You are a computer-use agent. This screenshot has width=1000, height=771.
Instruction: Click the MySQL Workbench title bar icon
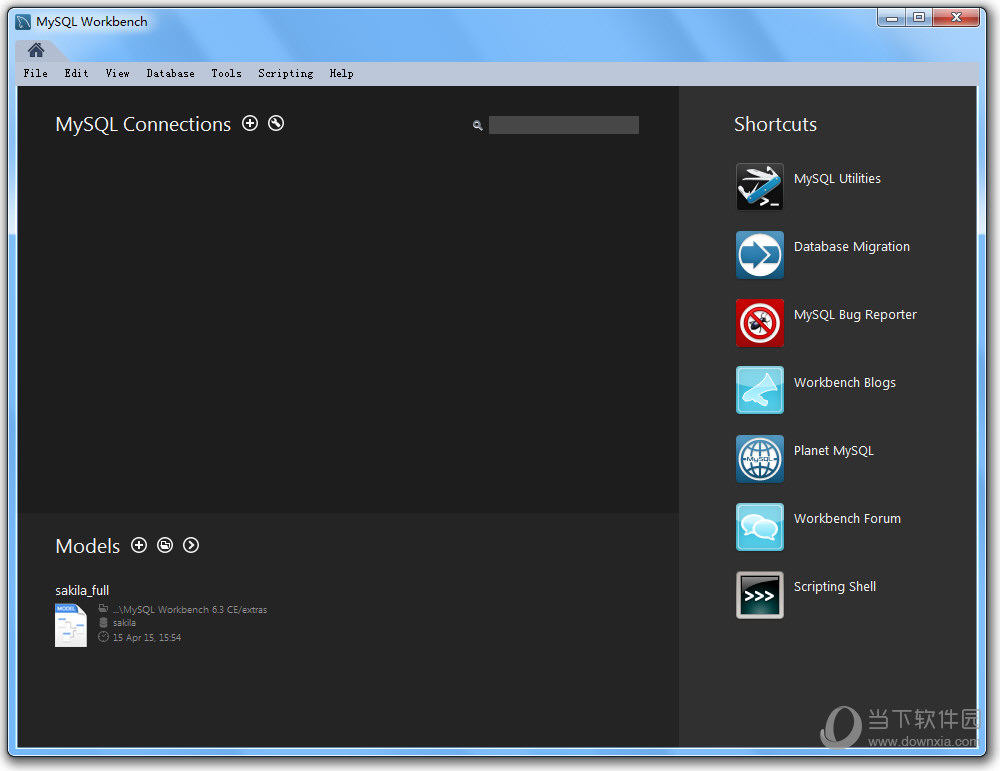(24, 22)
